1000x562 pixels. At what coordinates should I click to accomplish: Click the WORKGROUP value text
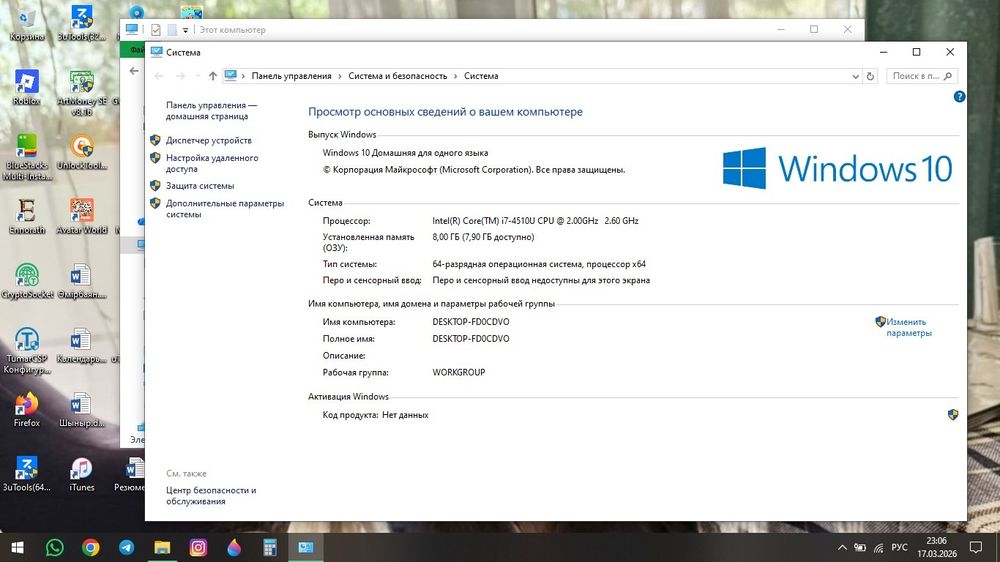click(459, 372)
